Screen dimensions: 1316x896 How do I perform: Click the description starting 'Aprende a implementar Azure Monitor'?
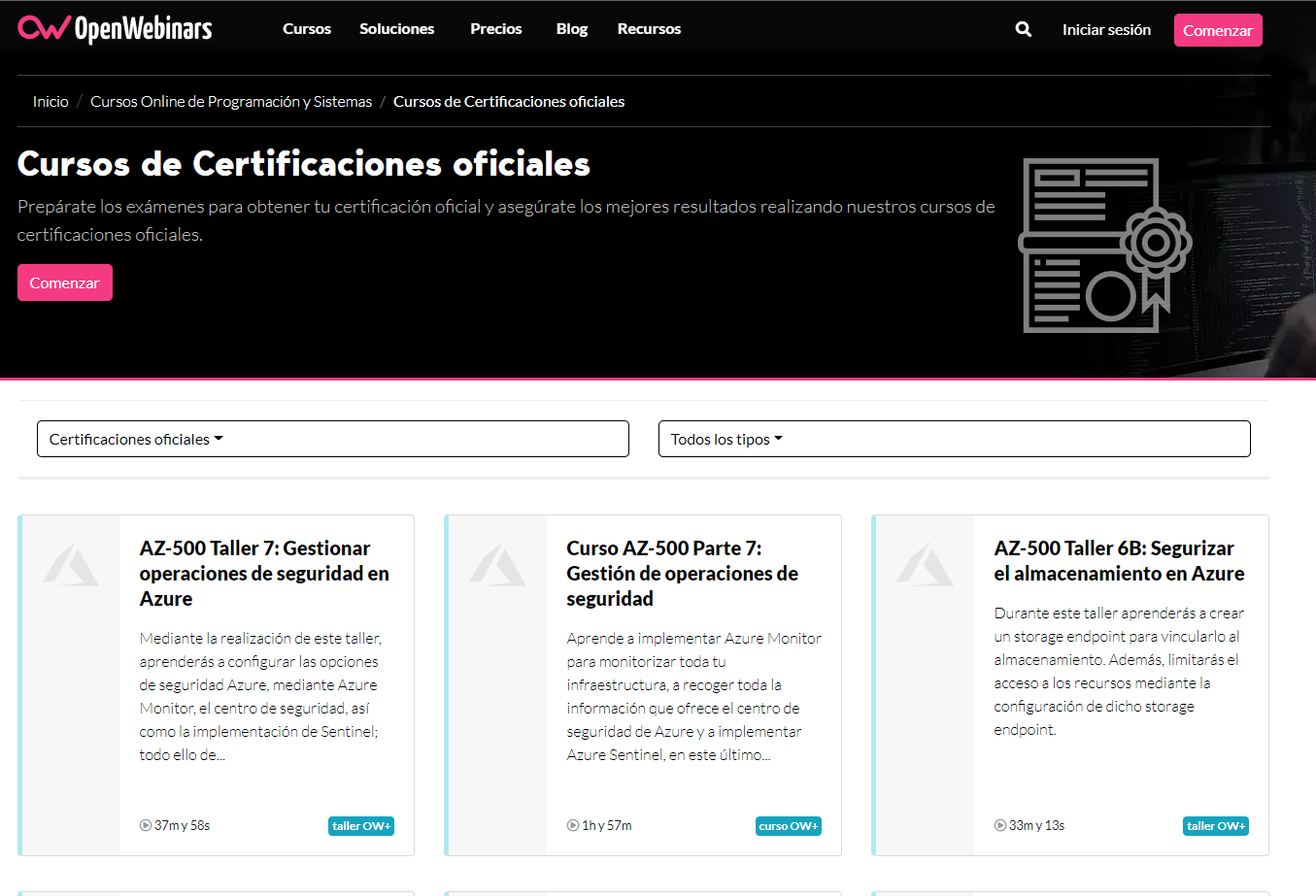(x=694, y=696)
